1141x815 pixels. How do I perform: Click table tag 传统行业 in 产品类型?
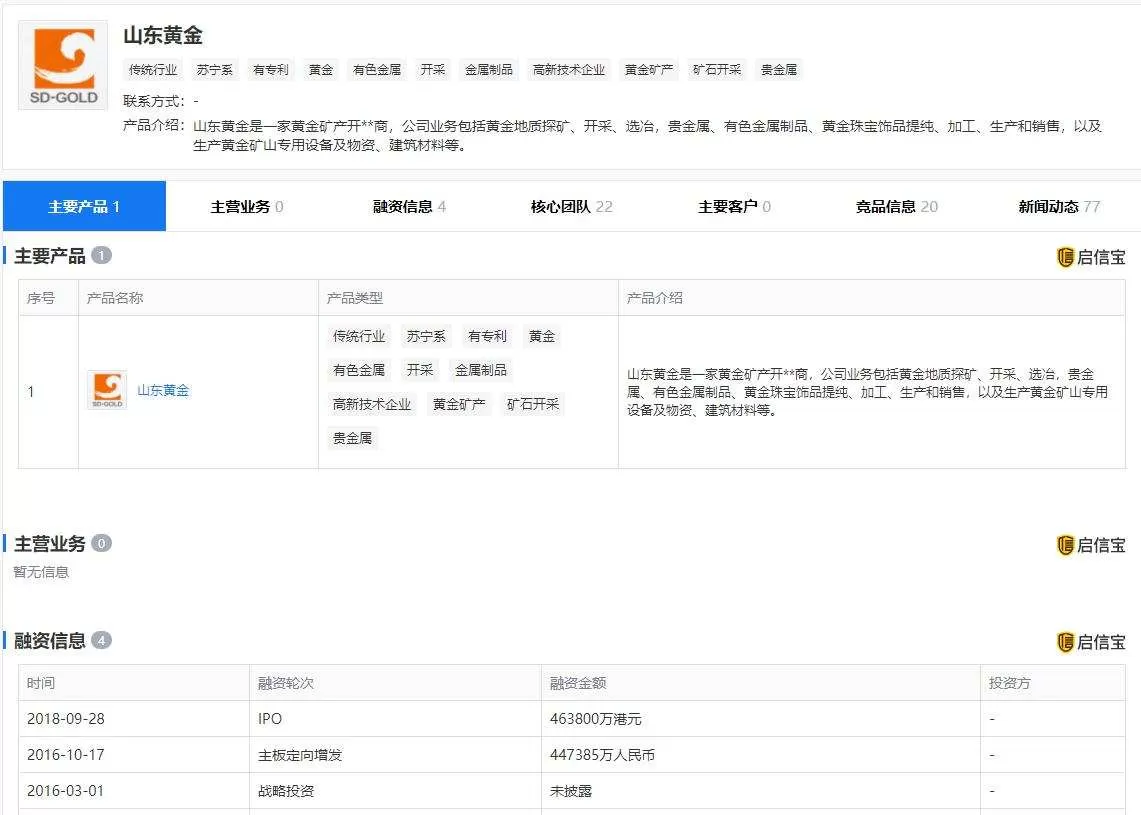pyautogui.click(x=359, y=336)
